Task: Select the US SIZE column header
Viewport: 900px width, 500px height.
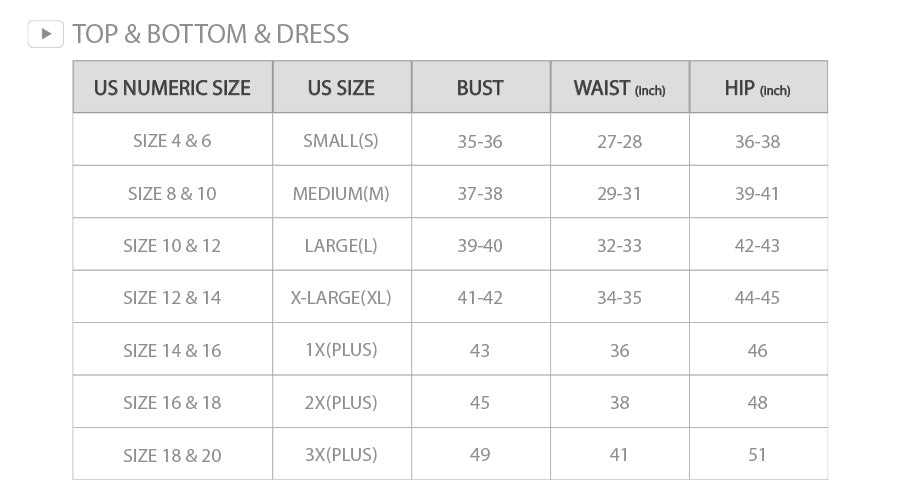Action: [341, 88]
